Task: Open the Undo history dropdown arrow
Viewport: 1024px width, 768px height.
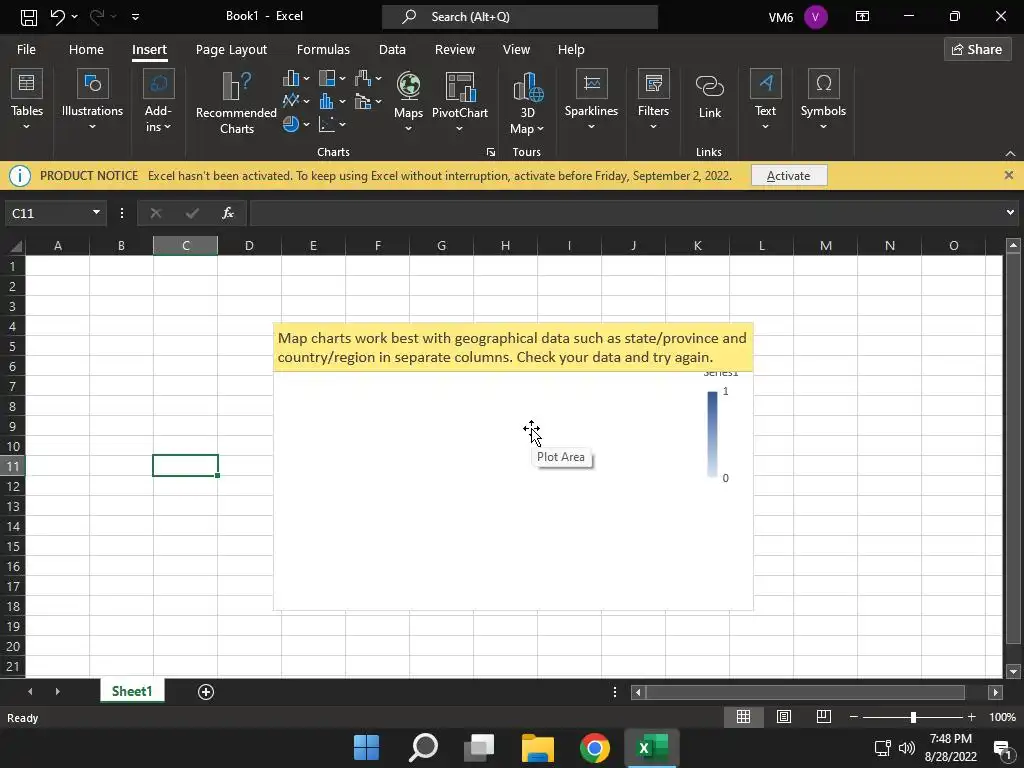Action: pyautogui.click(x=74, y=17)
